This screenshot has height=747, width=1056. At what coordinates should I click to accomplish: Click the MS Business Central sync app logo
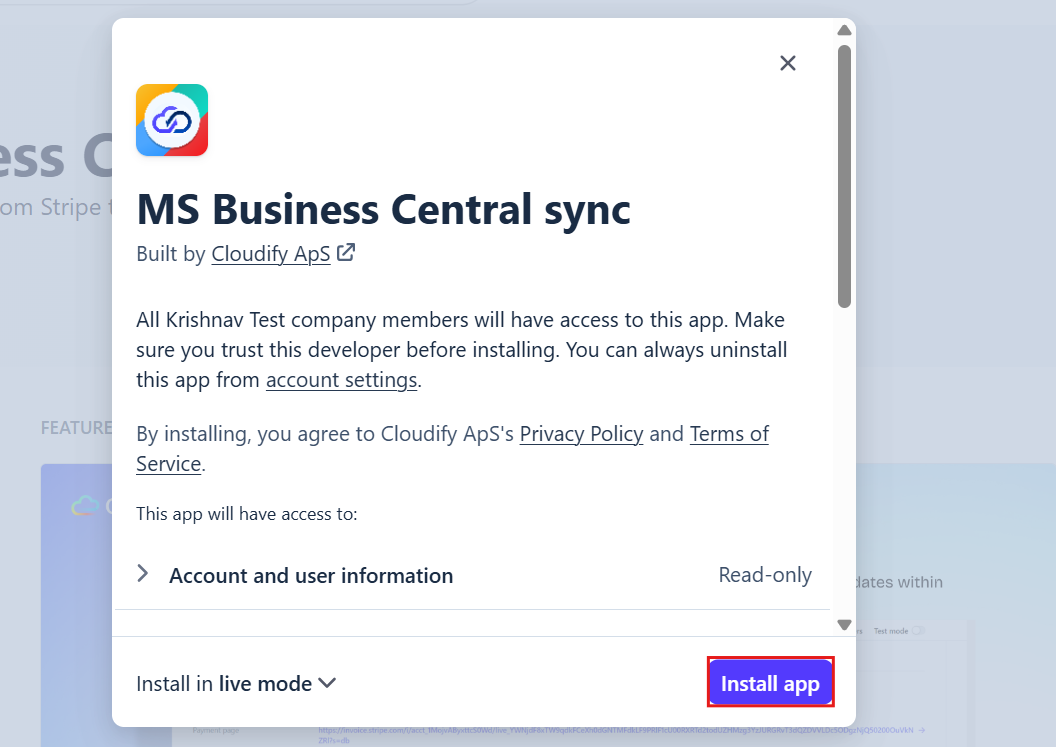tap(172, 120)
